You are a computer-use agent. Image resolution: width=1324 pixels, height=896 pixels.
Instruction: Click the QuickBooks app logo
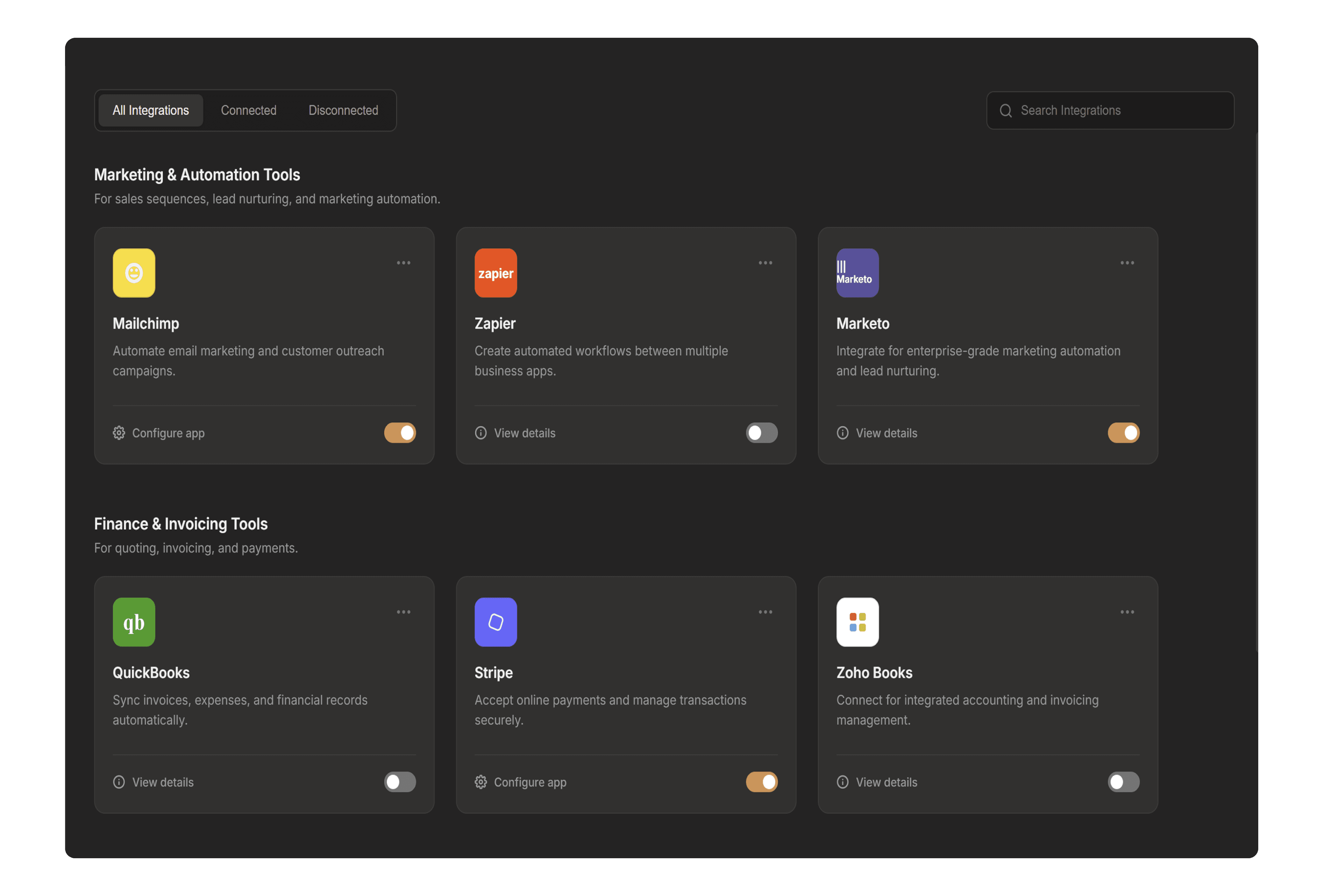(134, 622)
